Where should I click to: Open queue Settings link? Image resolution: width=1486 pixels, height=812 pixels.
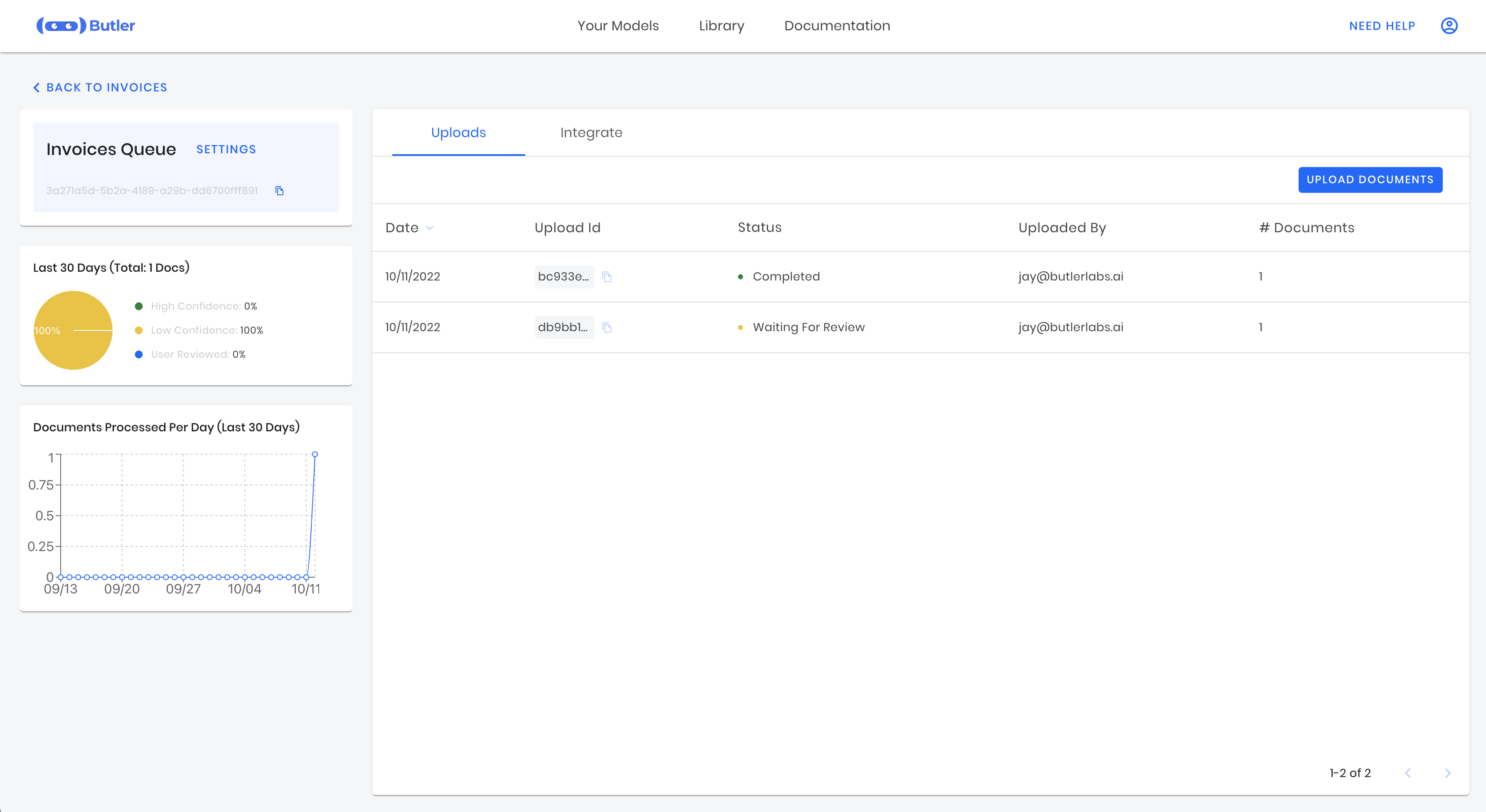pos(226,149)
